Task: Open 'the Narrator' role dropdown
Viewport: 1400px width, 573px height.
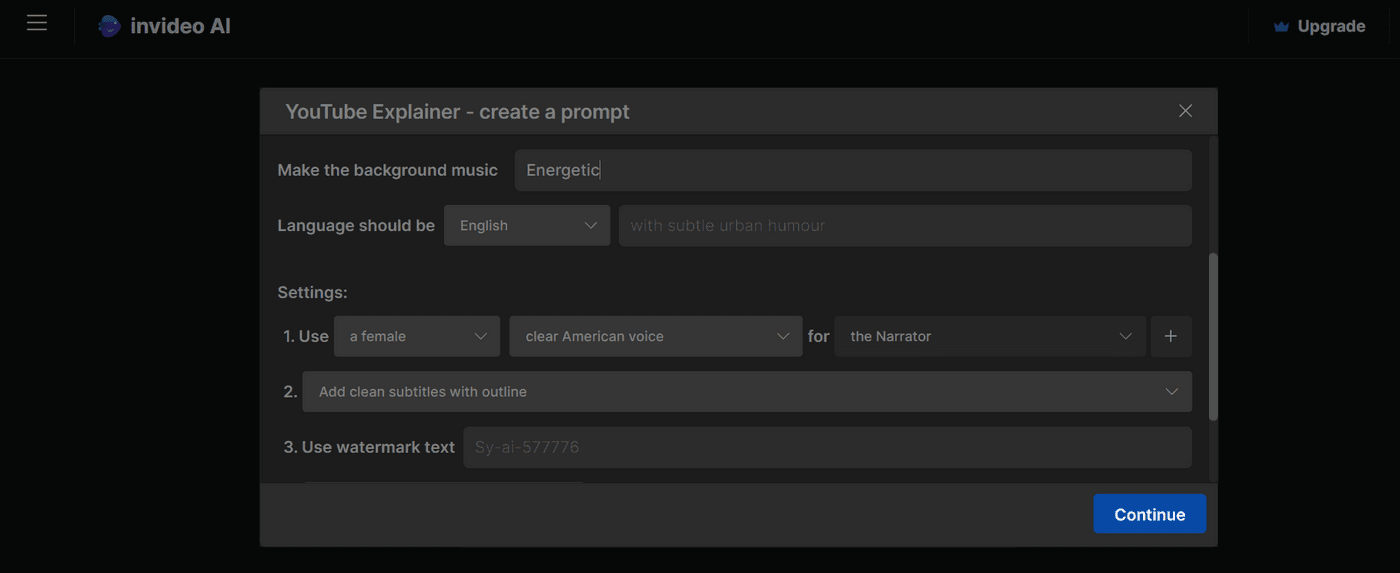Action: point(989,336)
